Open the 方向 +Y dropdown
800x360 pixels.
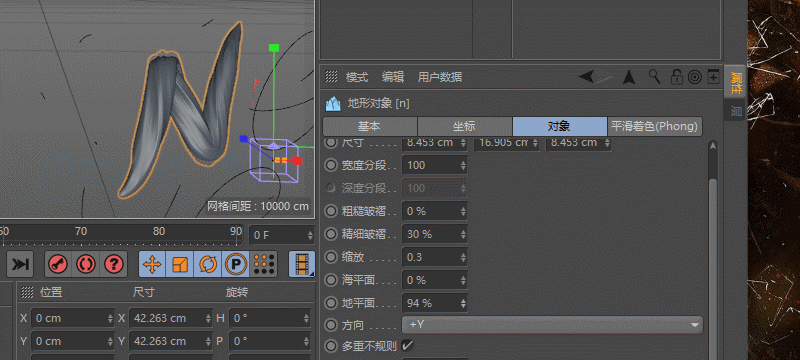pyautogui.click(x=553, y=325)
